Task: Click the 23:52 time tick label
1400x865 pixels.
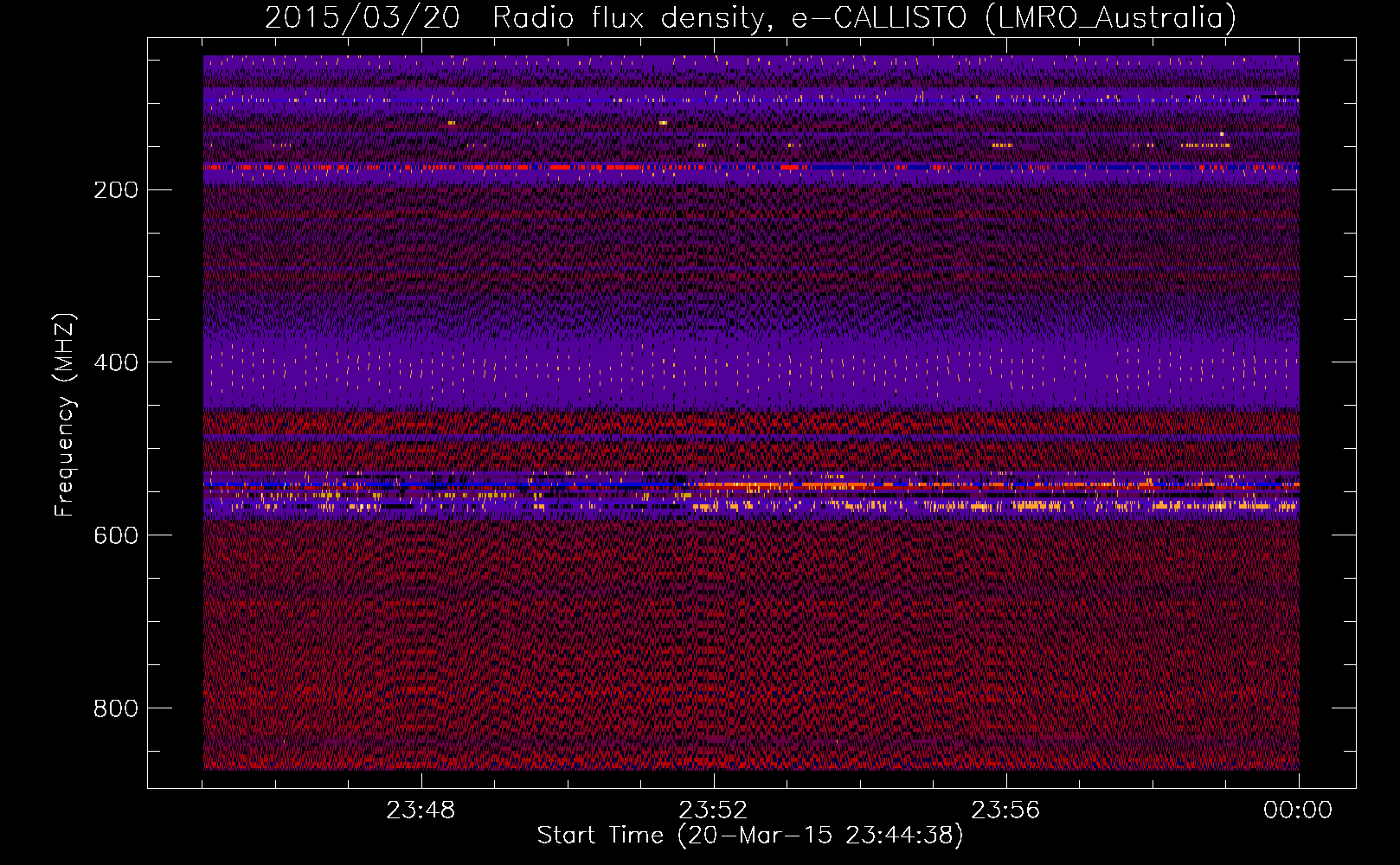Action: pyautogui.click(x=713, y=811)
